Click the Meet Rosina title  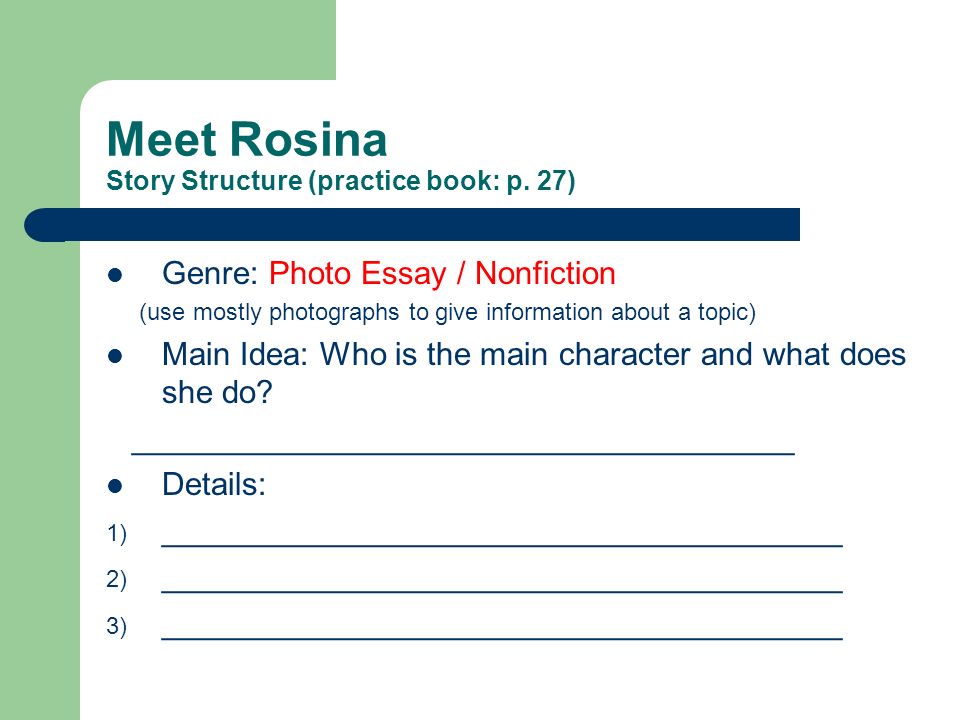coord(247,140)
